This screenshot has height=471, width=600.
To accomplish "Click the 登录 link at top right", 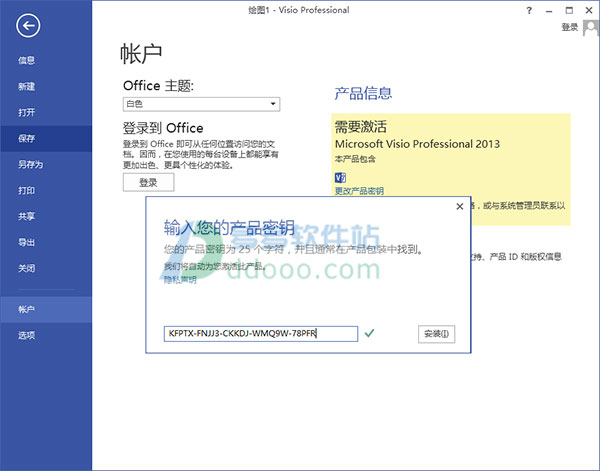I will pos(570,27).
